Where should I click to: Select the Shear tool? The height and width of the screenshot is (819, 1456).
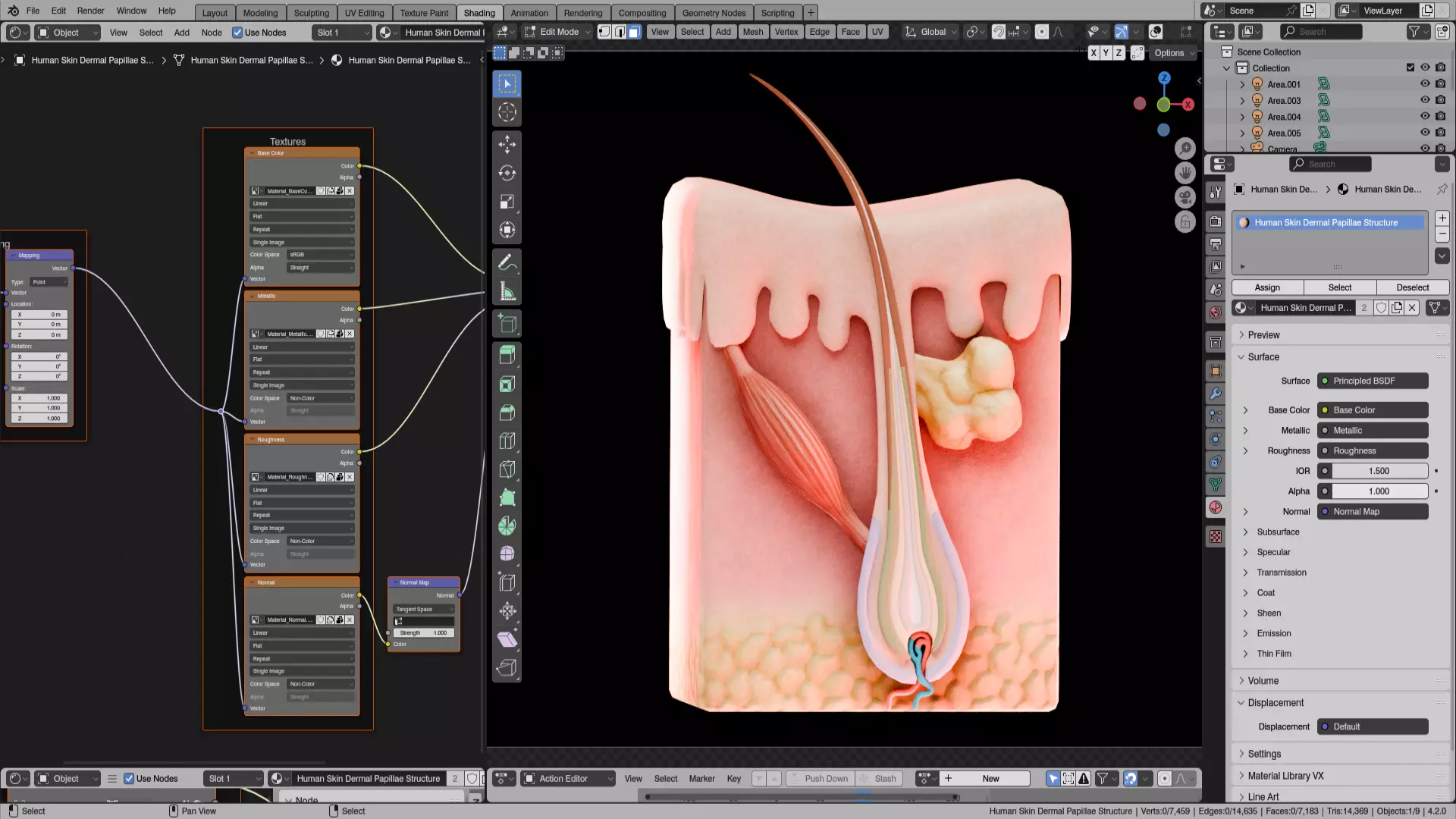point(507,640)
